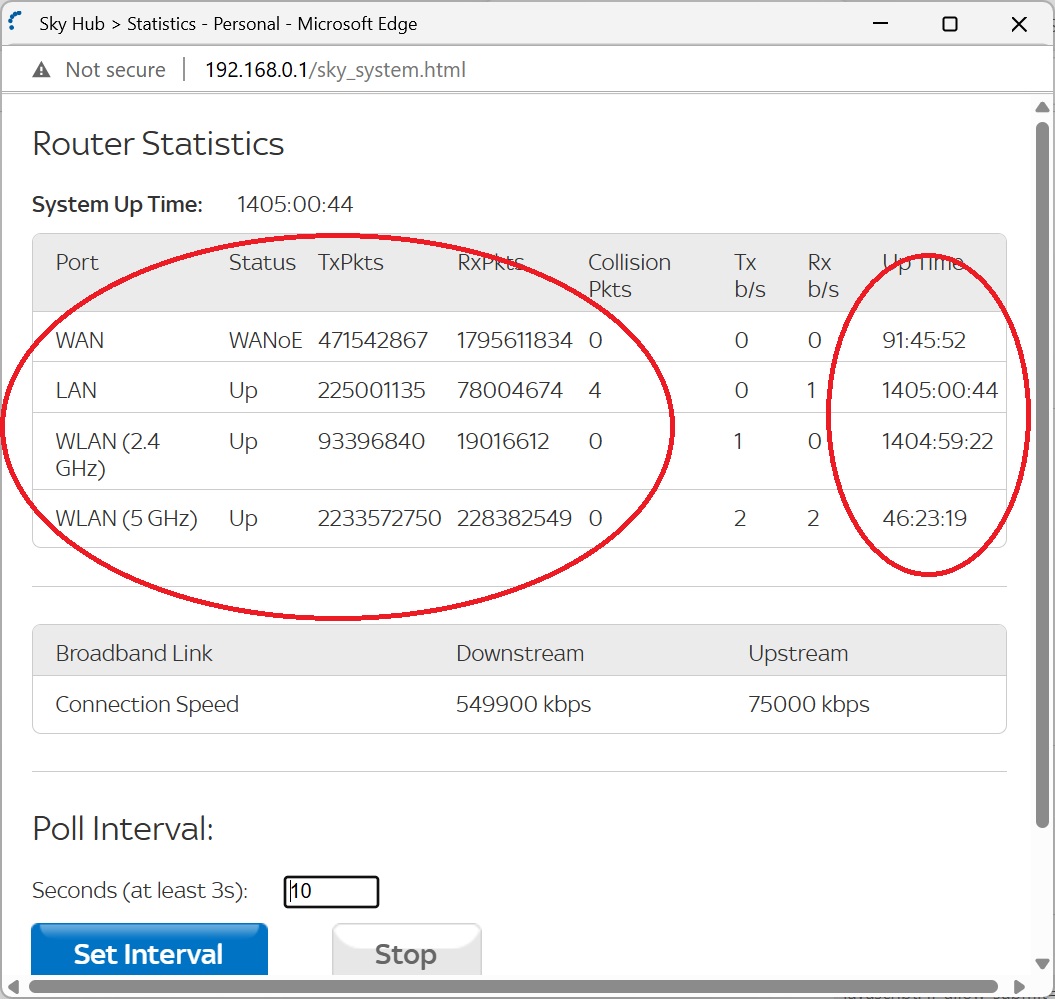Click the LAN status value Up

[241, 390]
